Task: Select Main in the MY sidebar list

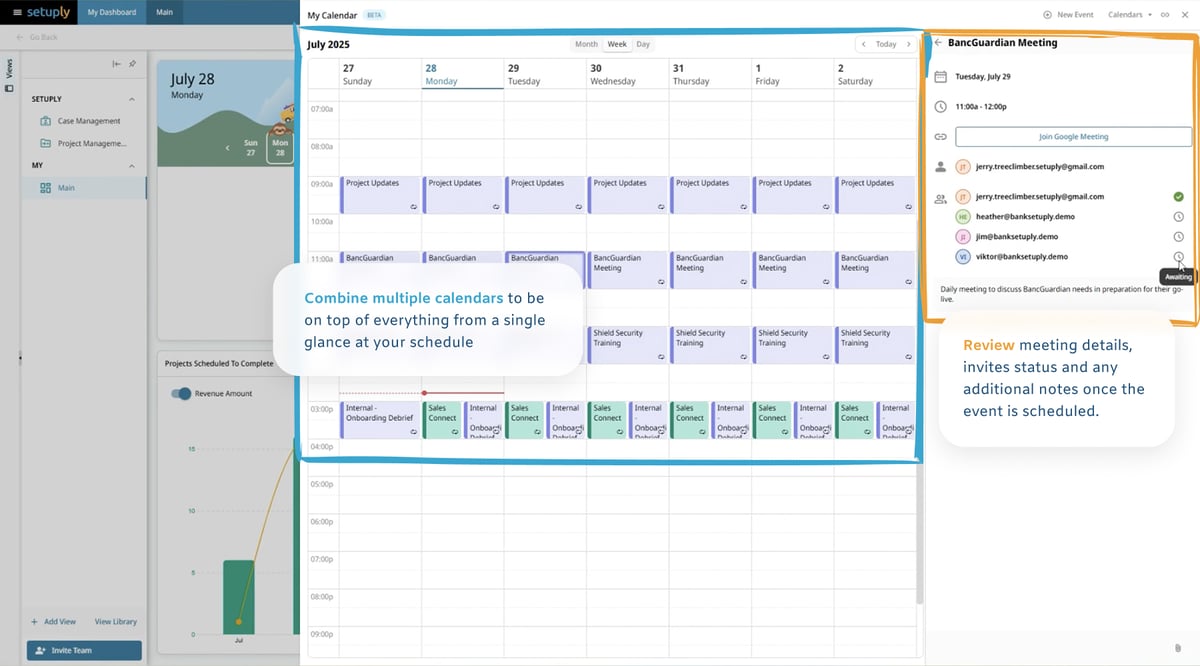Action: click(x=84, y=188)
